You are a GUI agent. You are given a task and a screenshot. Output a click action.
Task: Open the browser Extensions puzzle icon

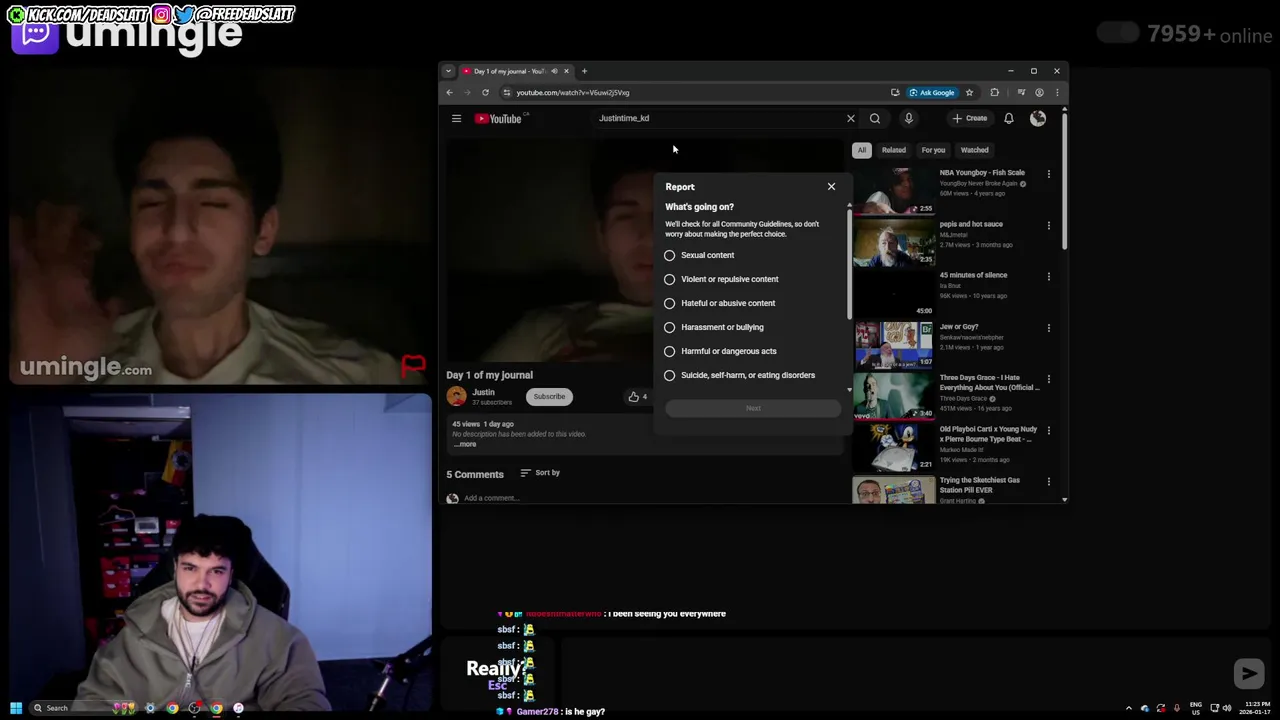pos(994,92)
